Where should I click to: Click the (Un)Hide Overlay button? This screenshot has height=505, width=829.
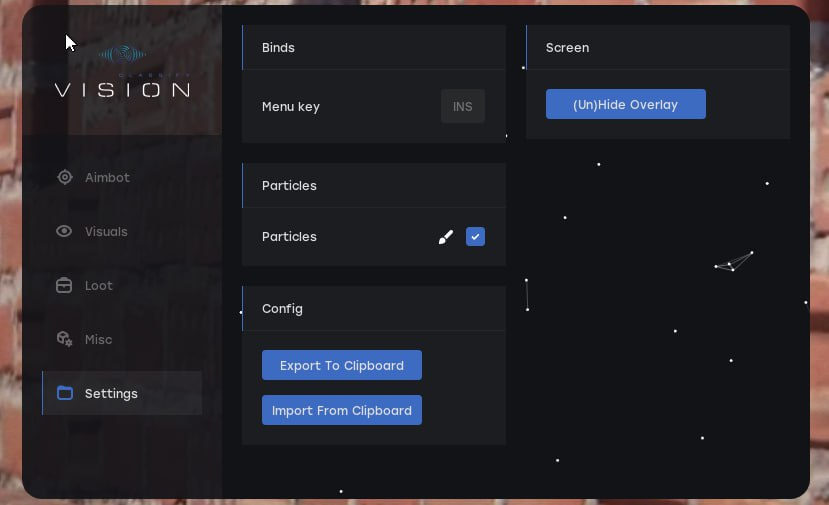(625, 104)
